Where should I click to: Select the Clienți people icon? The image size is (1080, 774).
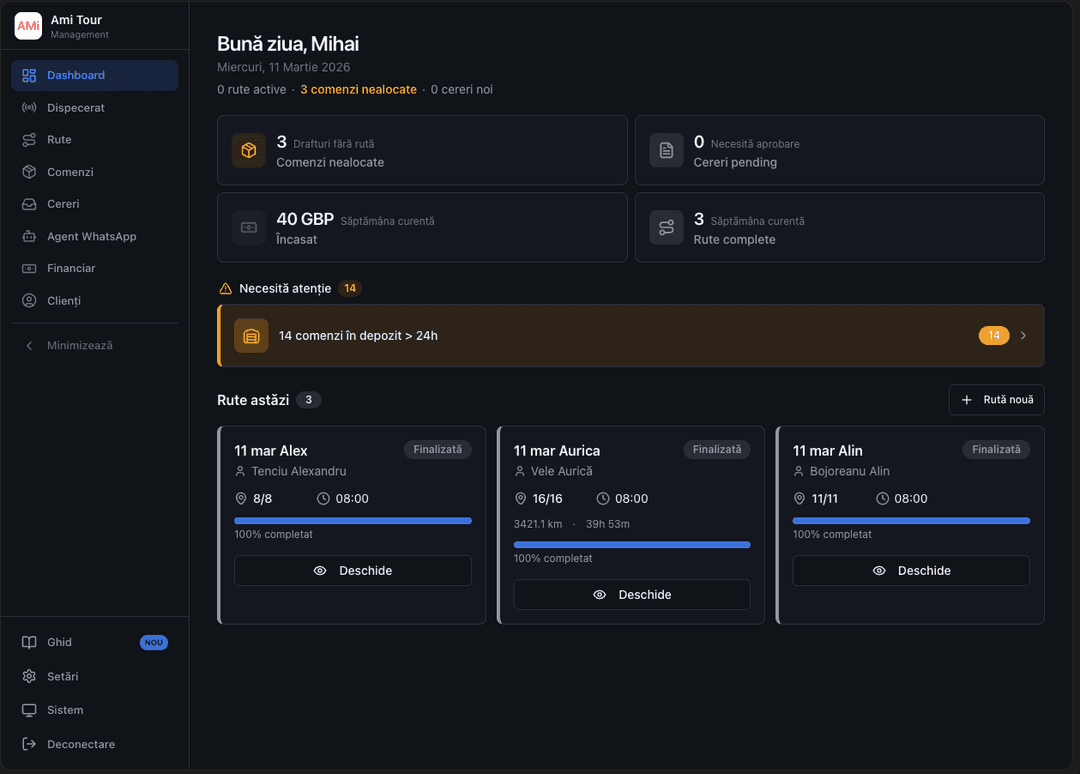pos(31,300)
